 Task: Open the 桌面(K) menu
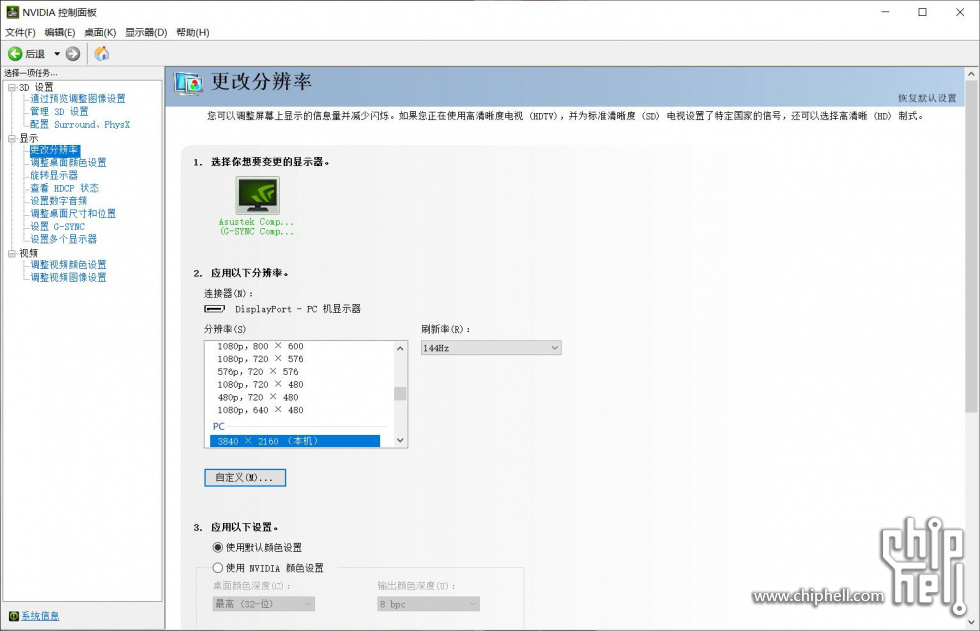pos(100,32)
